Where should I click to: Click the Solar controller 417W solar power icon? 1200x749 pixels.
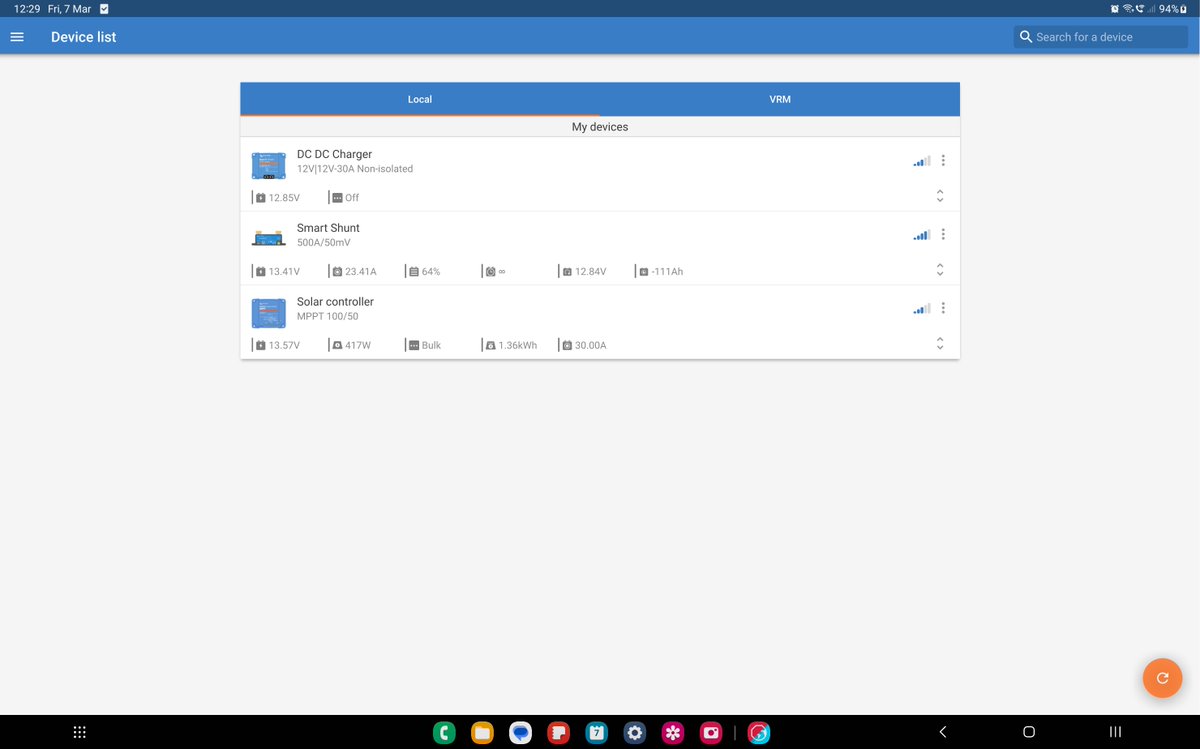pos(337,346)
